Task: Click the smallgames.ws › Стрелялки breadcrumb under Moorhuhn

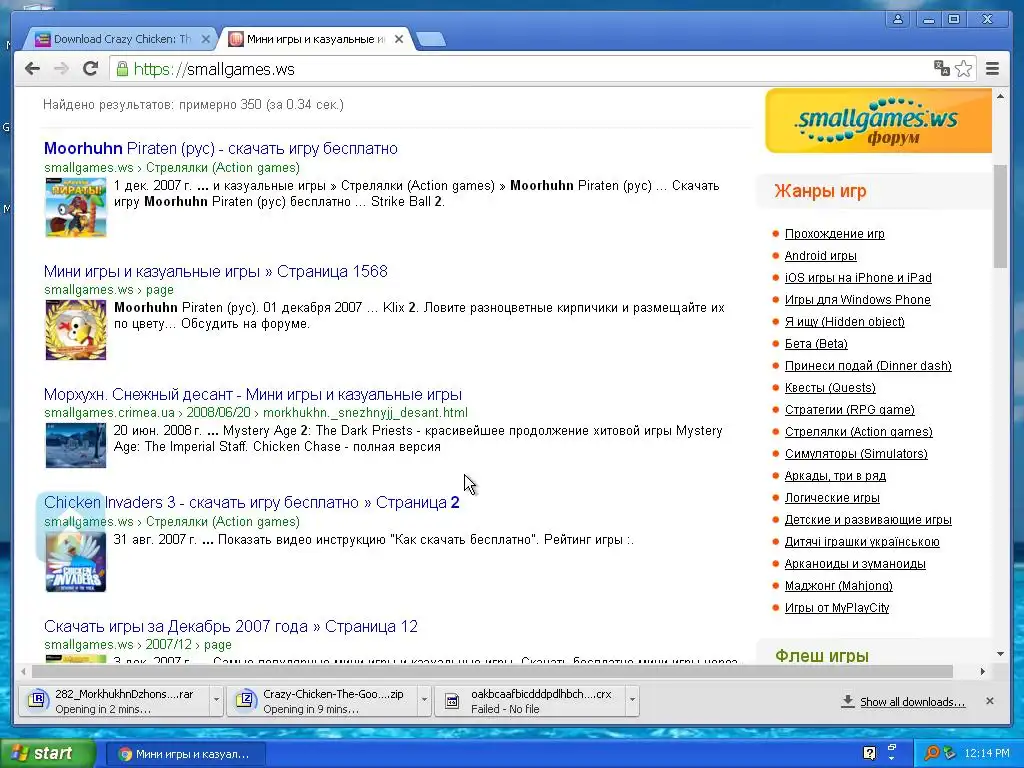Action: coord(172,167)
